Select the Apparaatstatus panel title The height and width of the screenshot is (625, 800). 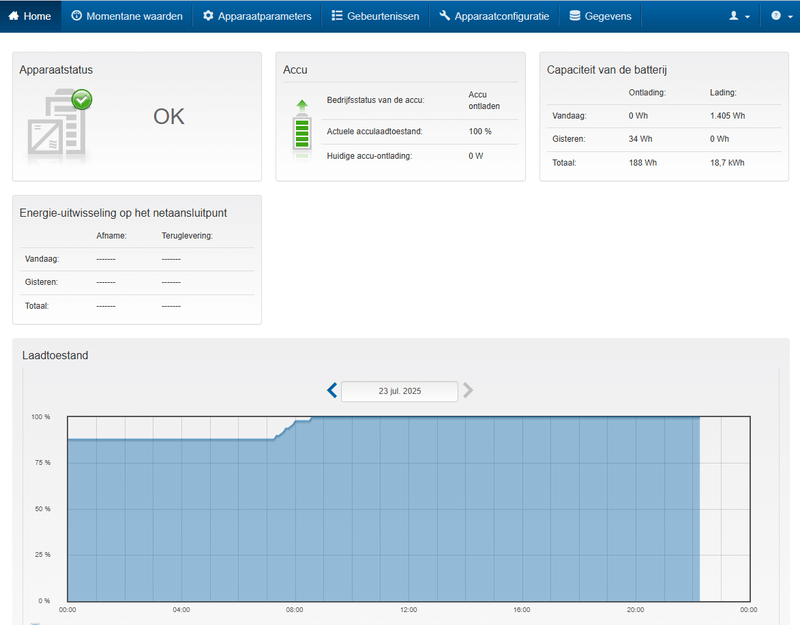[56, 70]
